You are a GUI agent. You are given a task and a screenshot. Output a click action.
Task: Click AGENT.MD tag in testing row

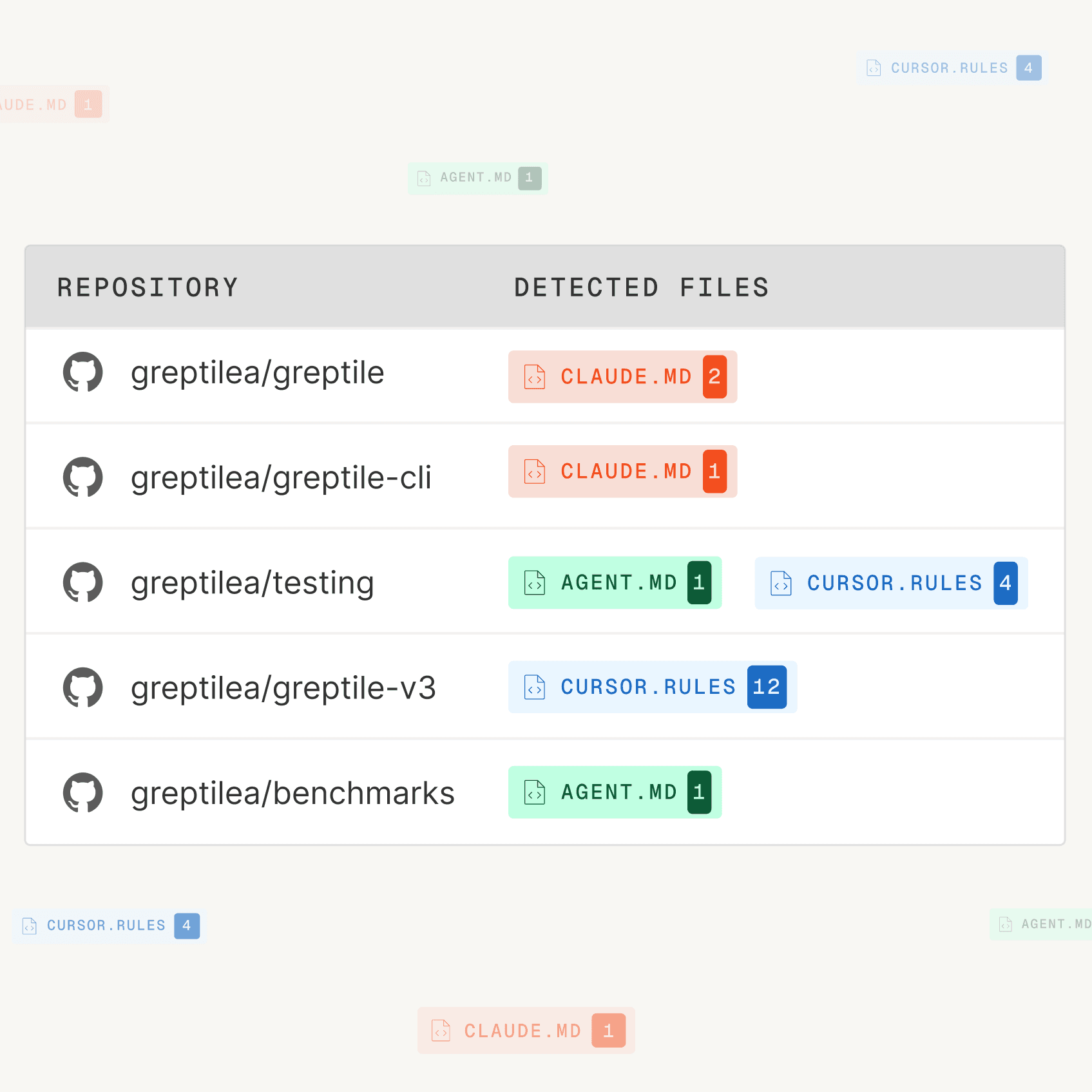point(614,583)
